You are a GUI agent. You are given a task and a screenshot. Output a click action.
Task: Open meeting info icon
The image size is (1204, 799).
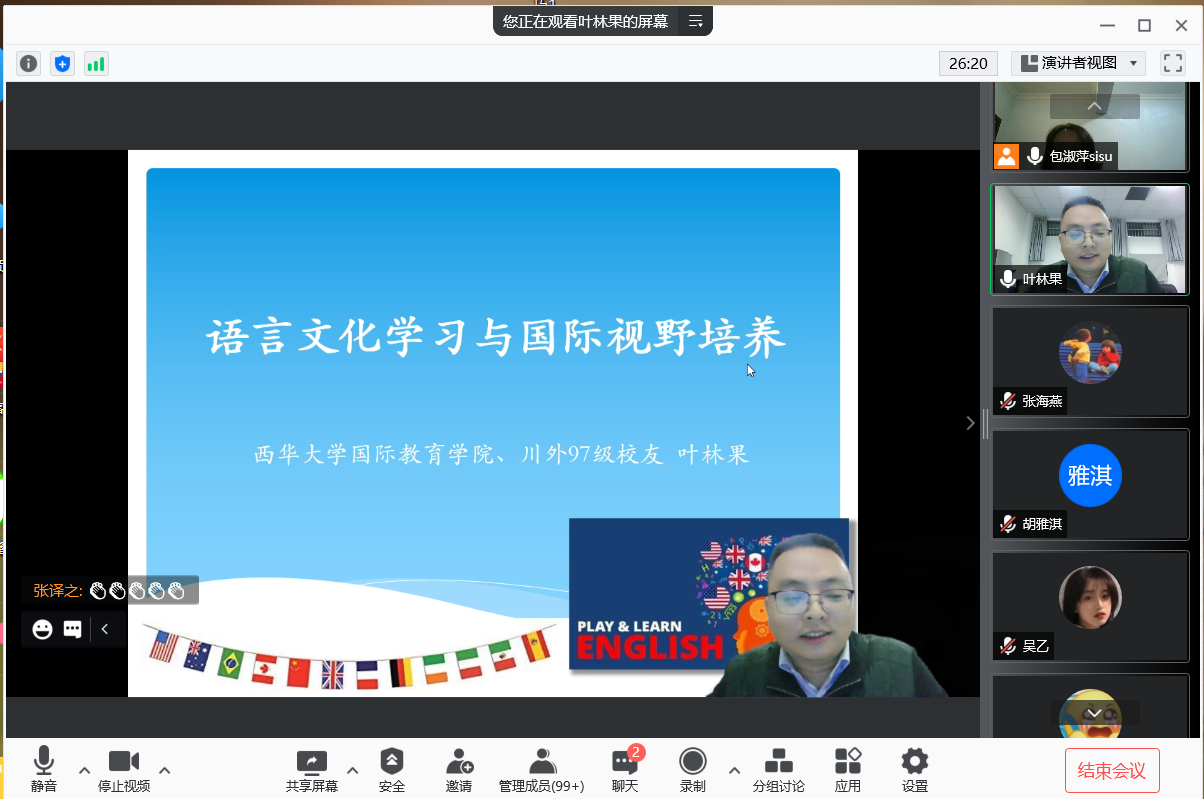click(x=29, y=64)
